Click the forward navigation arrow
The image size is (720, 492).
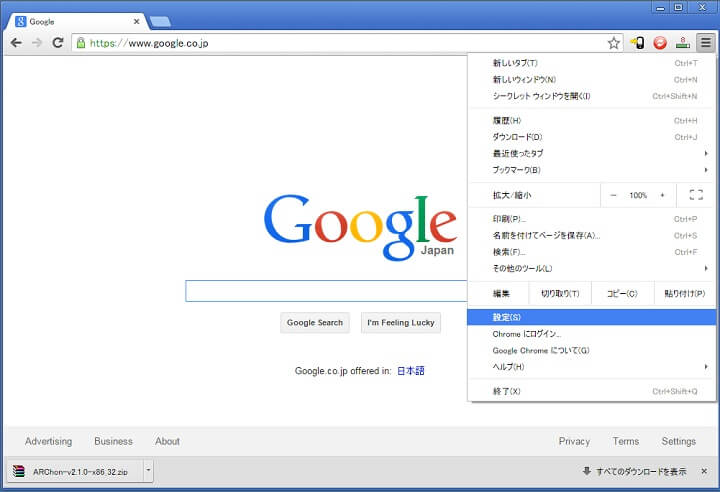pyautogui.click(x=37, y=43)
